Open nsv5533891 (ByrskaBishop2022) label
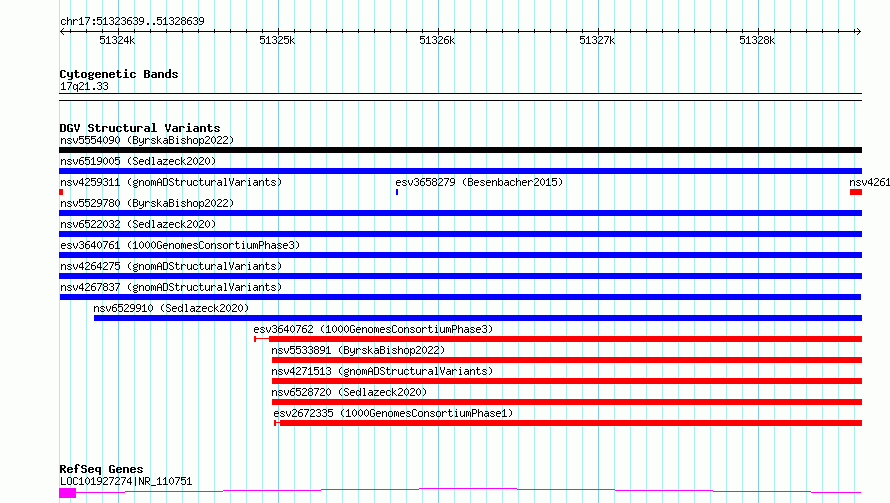Screen dimensions: 890x503 coord(358,350)
